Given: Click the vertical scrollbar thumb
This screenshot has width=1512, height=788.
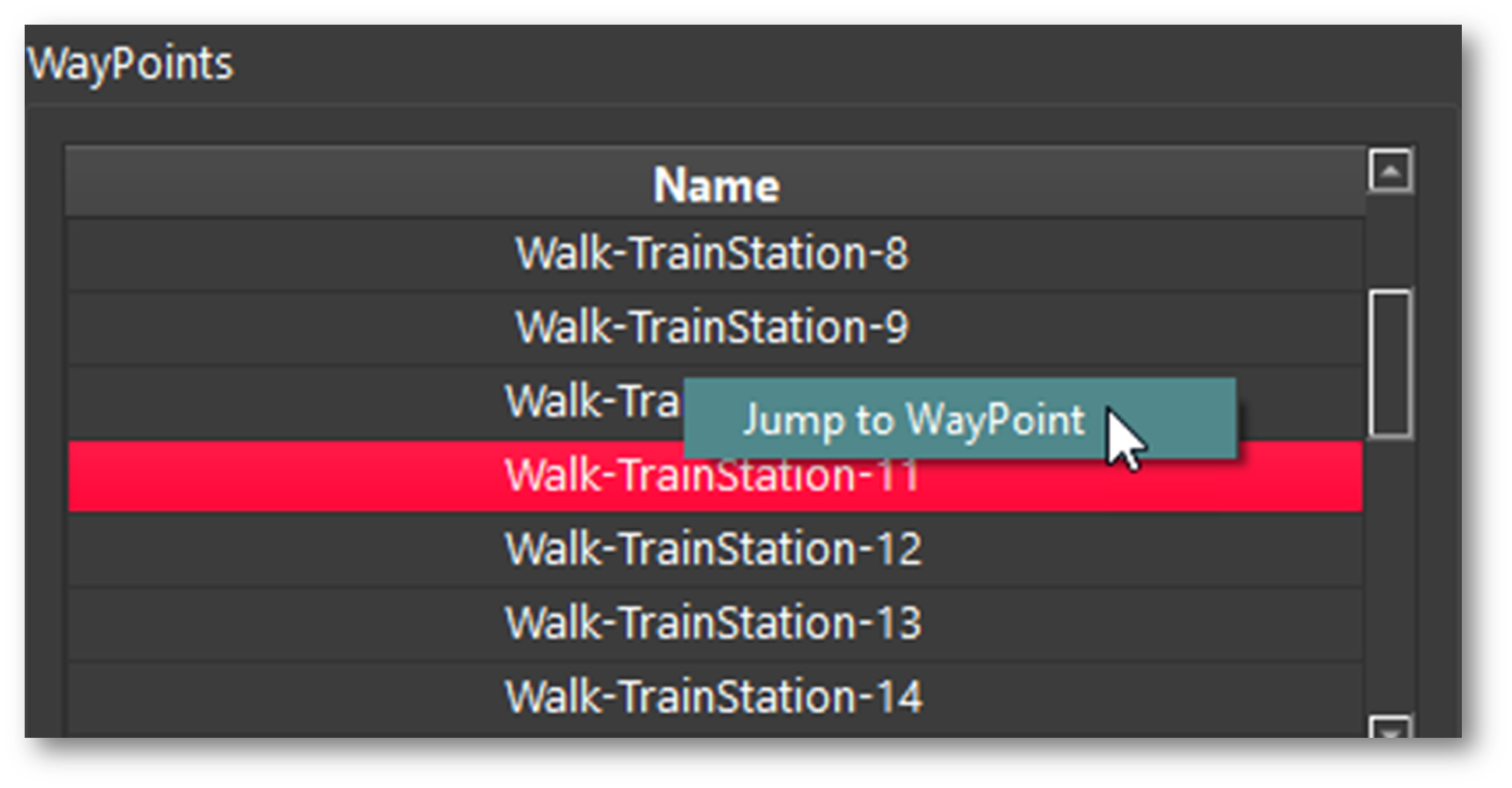Looking at the screenshot, I should [1390, 364].
